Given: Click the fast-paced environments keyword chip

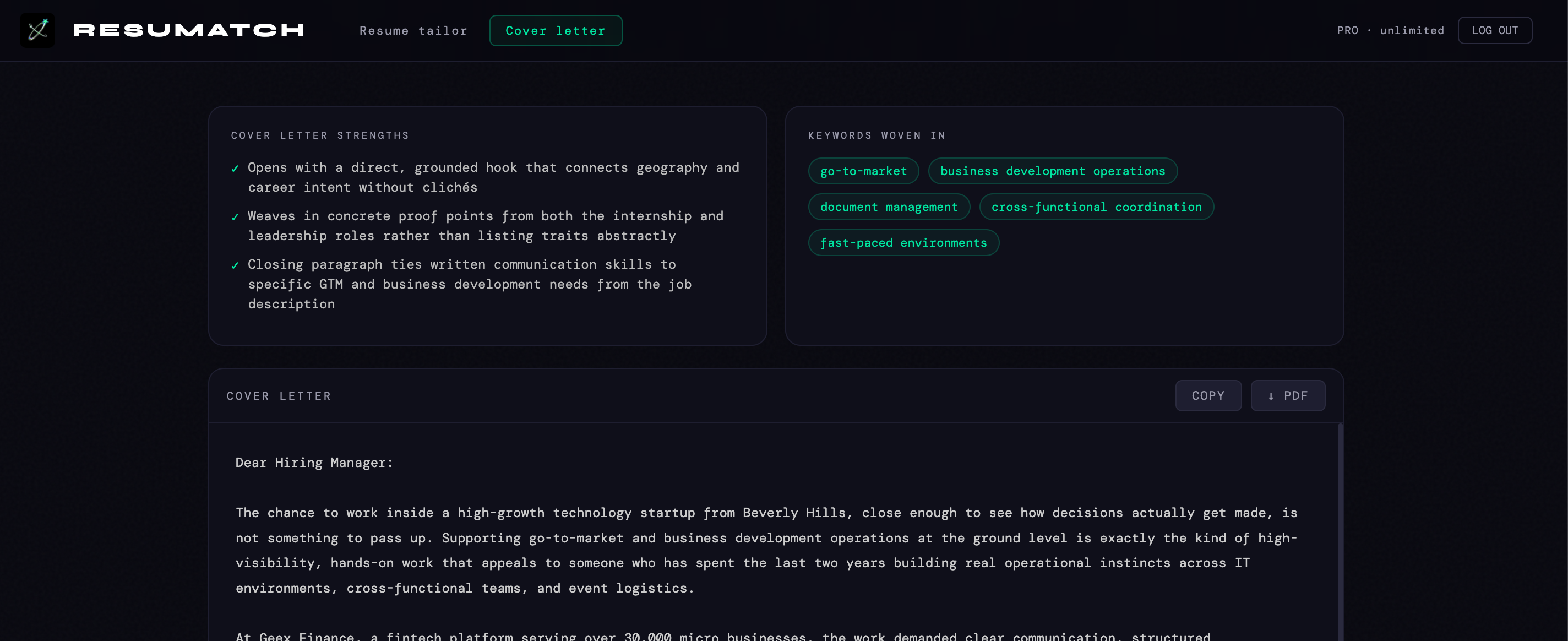Looking at the screenshot, I should [903, 243].
